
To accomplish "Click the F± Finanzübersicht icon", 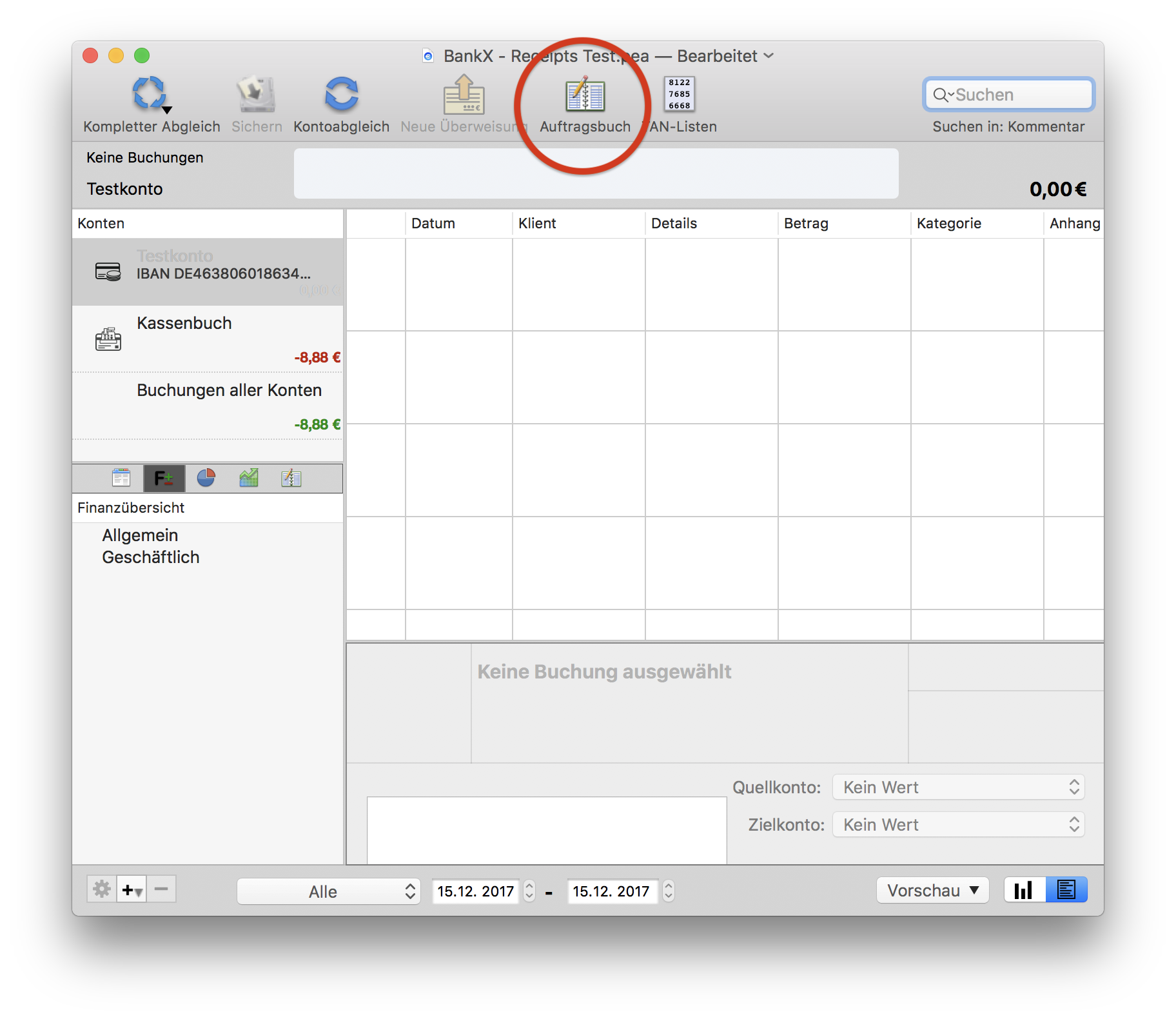I will 164,478.
